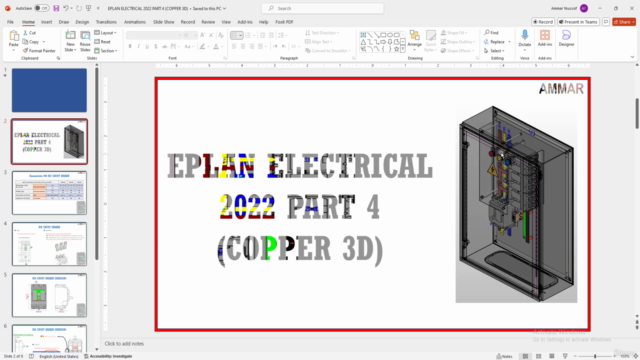Open the Insert tab
640x360 pixels.
tap(47, 22)
